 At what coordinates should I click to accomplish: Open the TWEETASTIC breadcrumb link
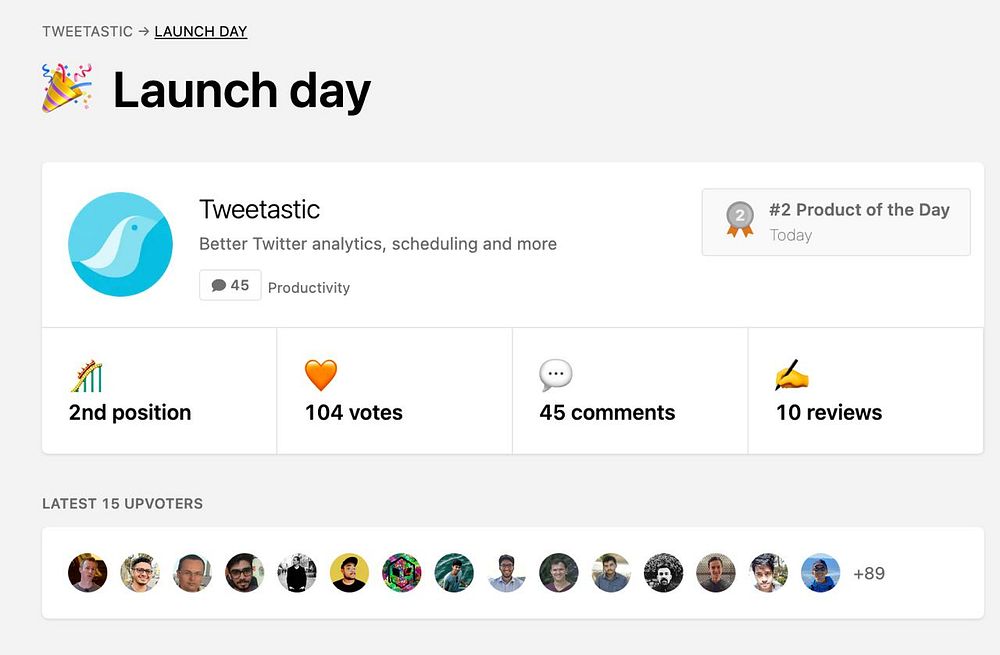pos(87,31)
